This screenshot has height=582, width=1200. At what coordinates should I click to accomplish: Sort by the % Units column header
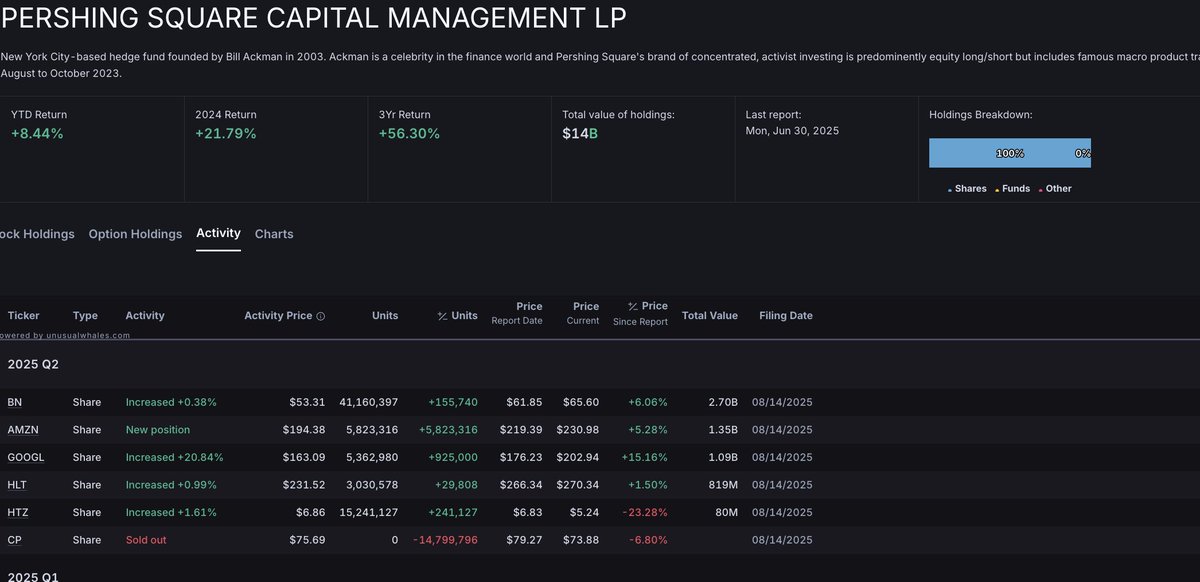click(458, 315)
